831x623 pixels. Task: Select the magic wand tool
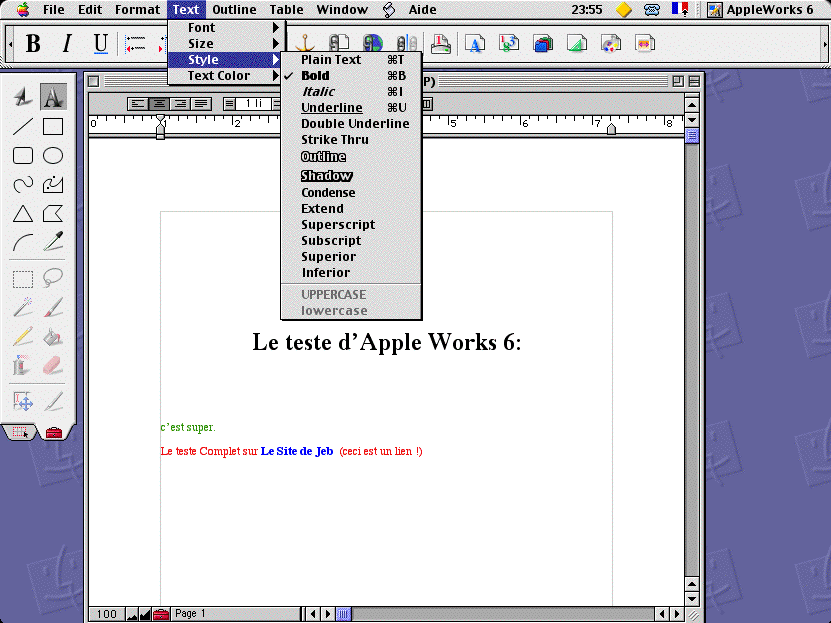23,307
